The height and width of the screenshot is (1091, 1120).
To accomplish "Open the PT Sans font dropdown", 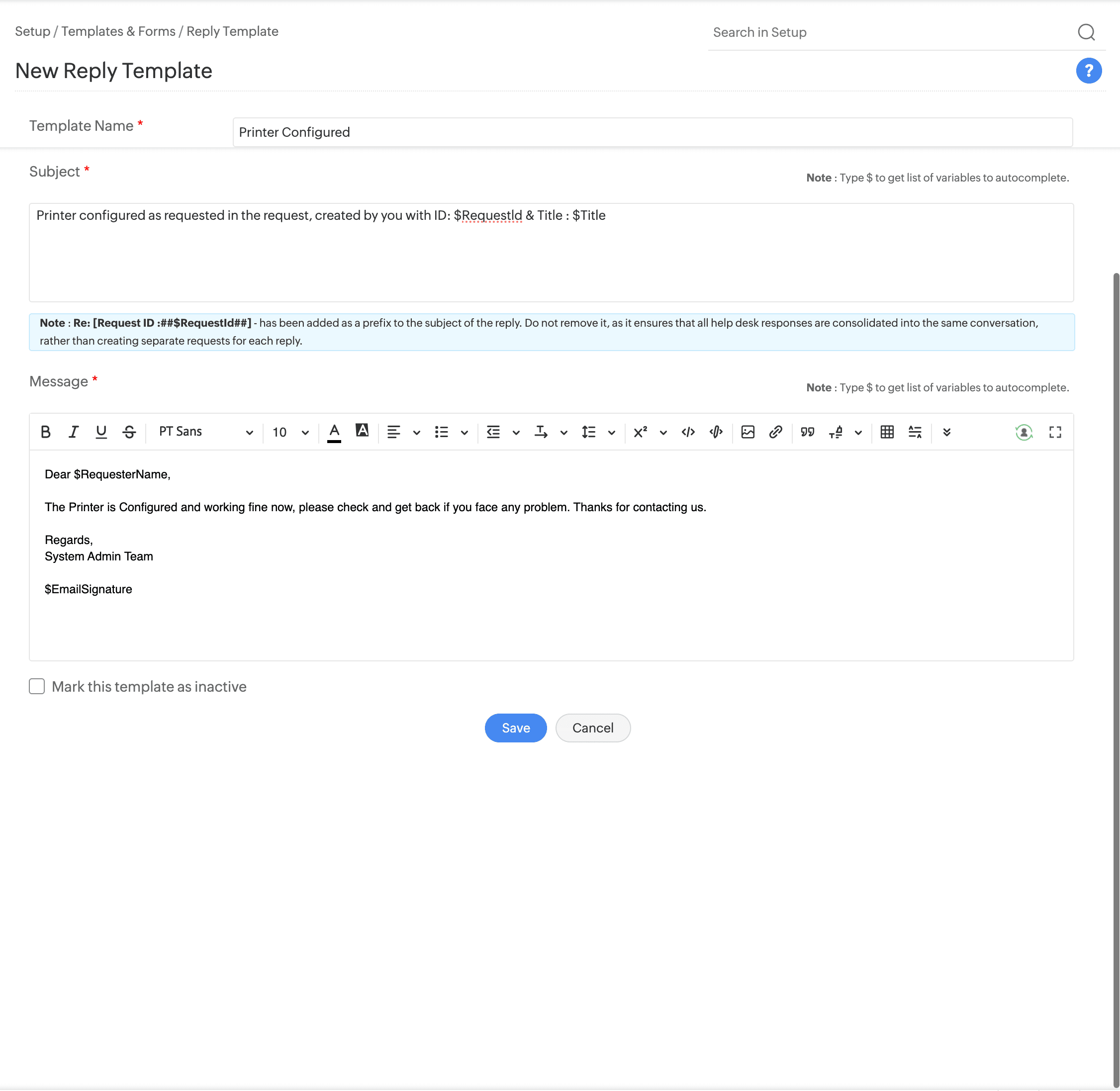I will [x=205, y=432].
